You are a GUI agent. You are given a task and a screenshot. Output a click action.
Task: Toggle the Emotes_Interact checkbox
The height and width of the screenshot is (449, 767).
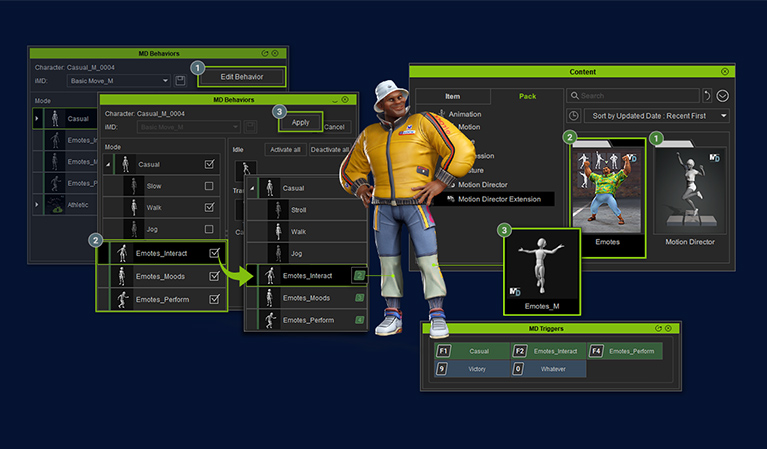(x=214, y=253)
